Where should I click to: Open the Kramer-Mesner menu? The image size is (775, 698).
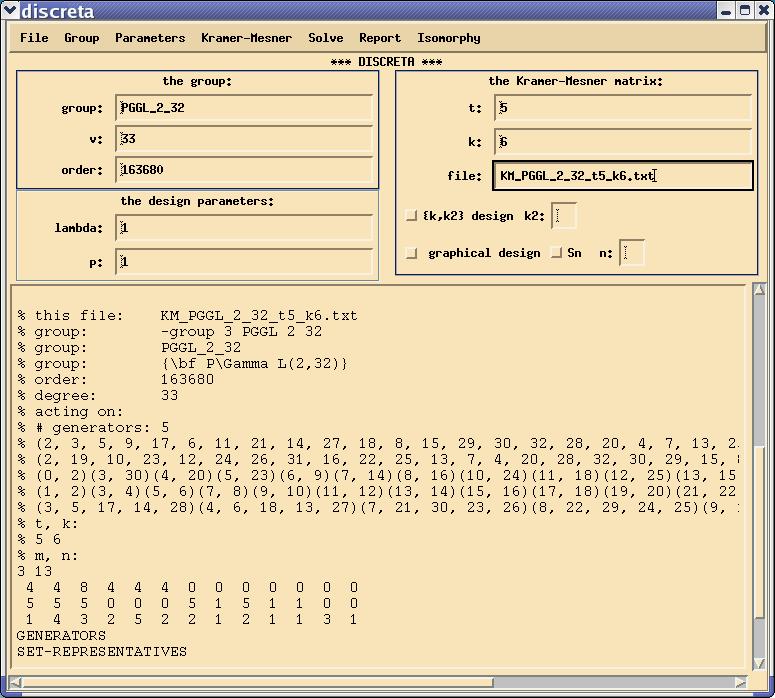coord(246,38)
